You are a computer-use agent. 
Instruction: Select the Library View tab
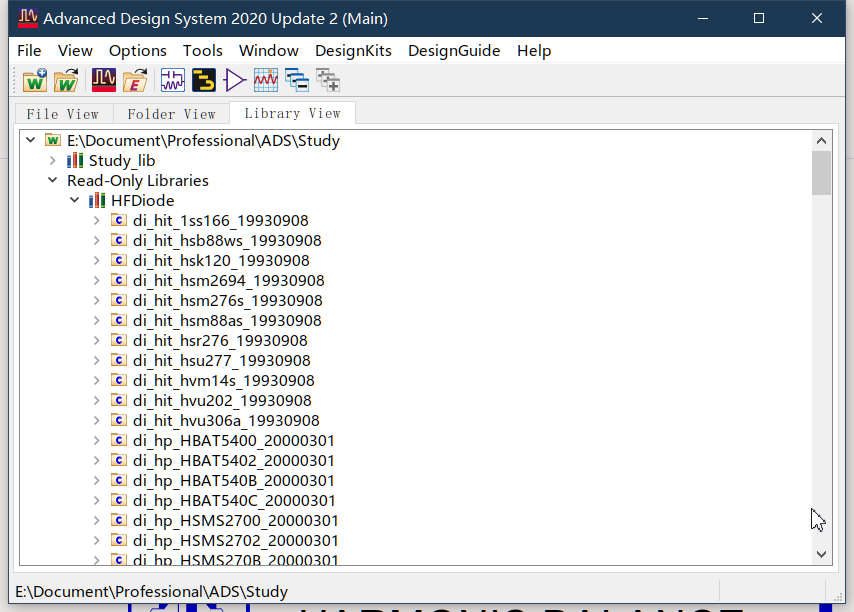(x=292, y=113)
